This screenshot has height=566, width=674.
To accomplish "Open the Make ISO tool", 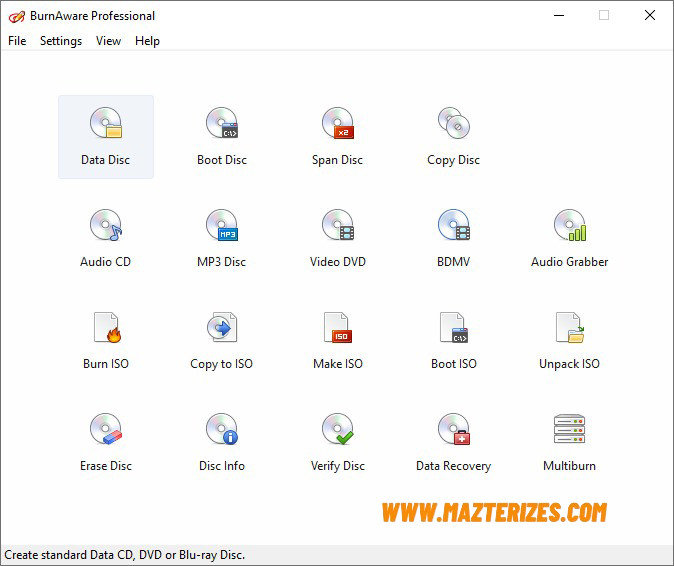I will click(x=337, y=340).
